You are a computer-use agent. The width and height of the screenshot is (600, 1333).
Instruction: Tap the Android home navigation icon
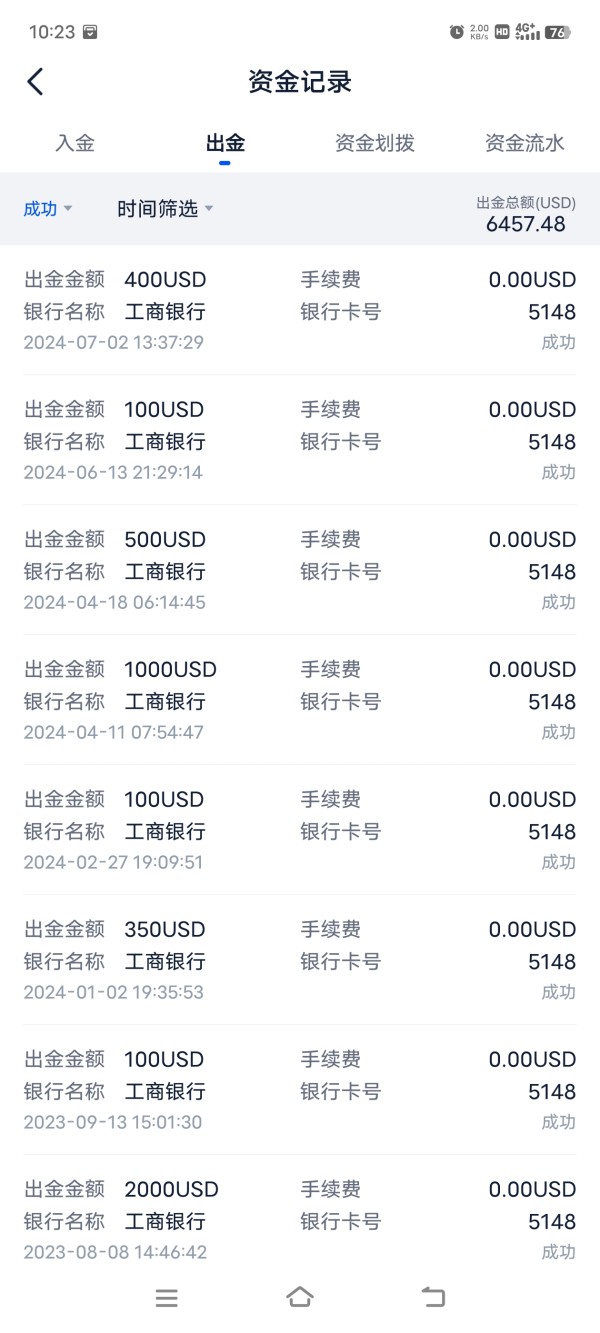click(299, 1297)
